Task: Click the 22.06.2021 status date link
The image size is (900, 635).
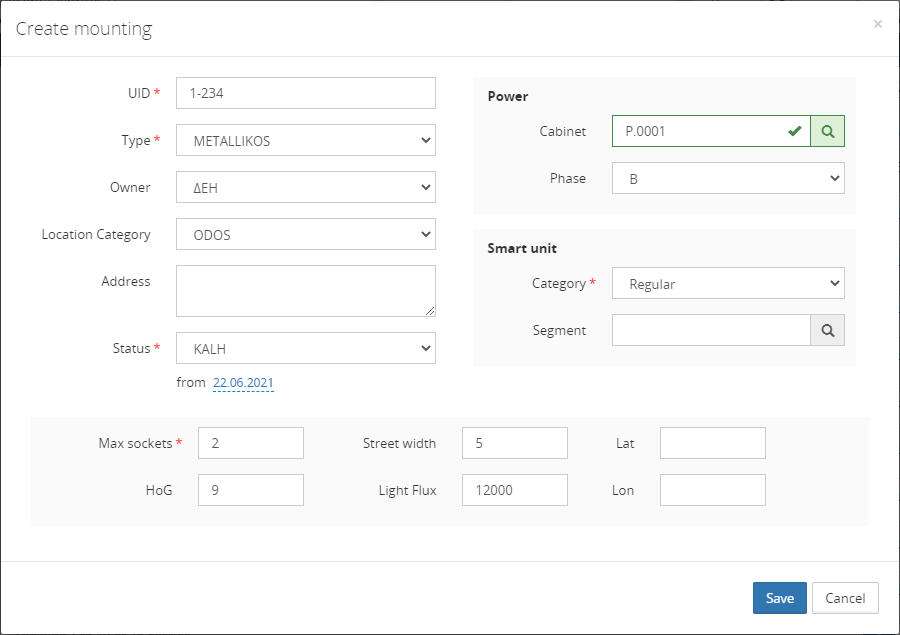Action: pos(243,383)
